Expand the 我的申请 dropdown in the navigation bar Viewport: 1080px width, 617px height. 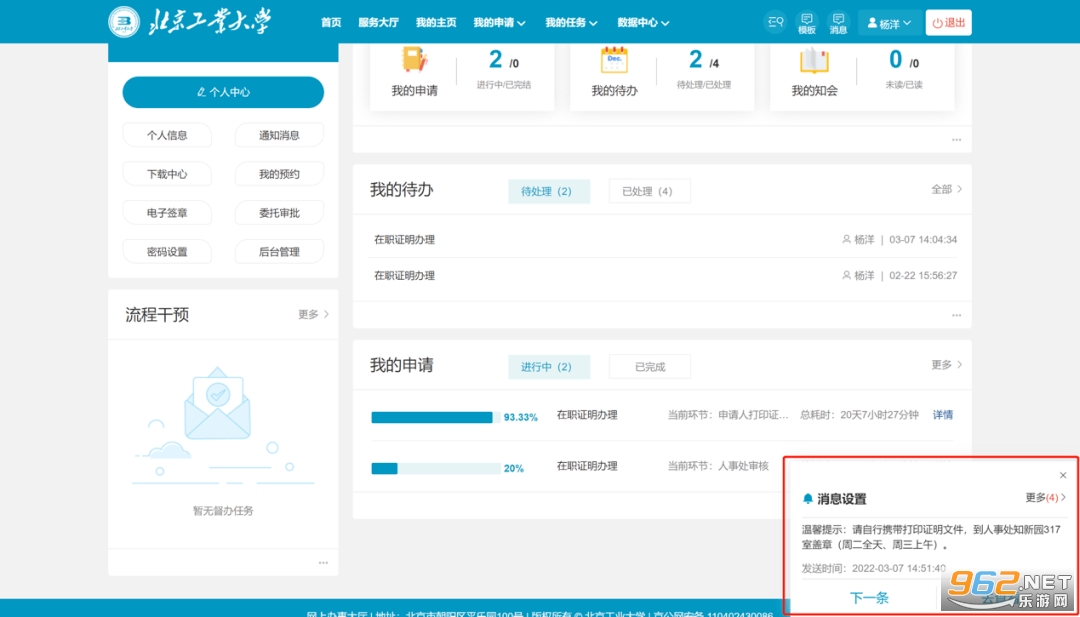tap(500, 22)
